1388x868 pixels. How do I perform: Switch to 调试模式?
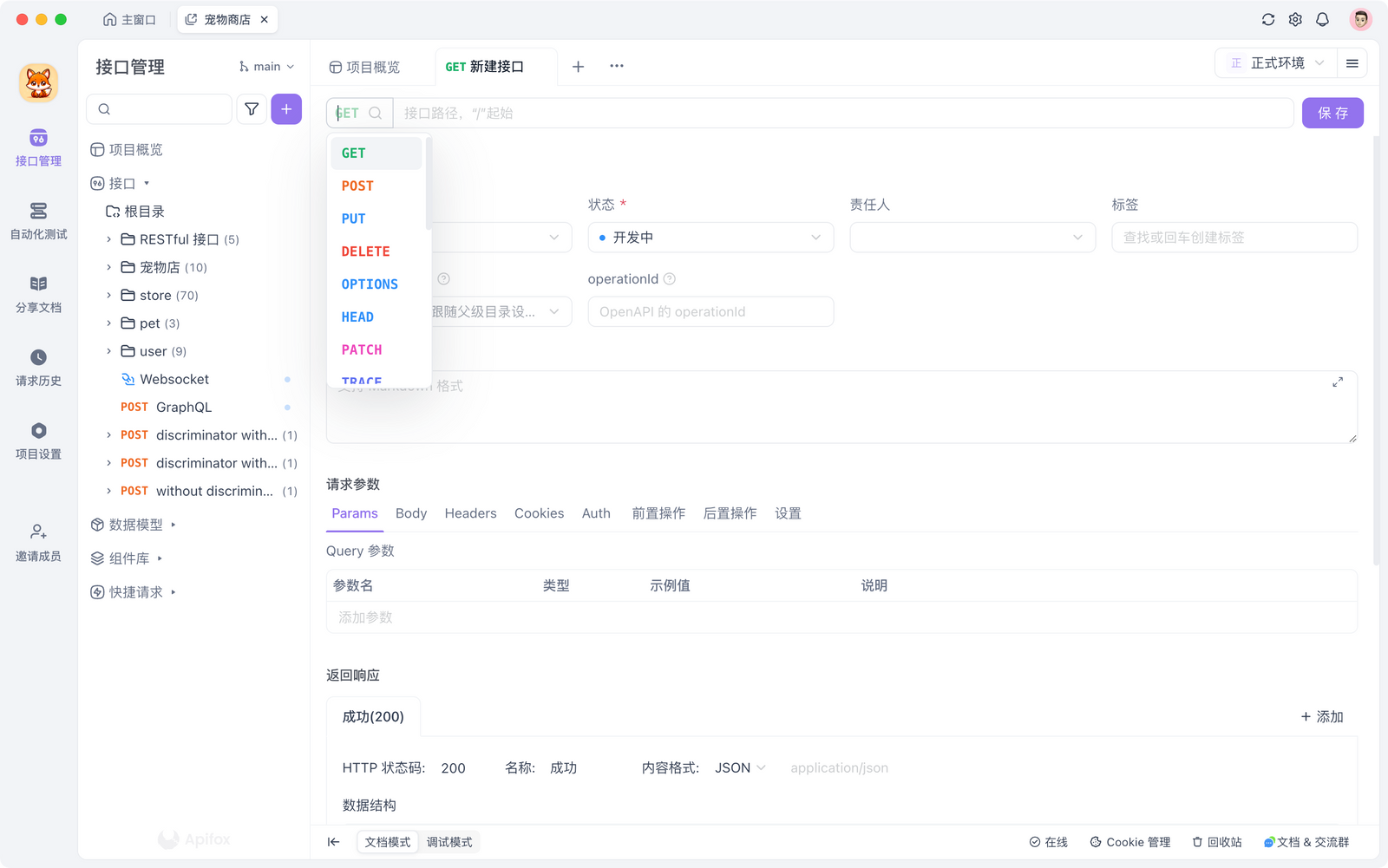449,841
